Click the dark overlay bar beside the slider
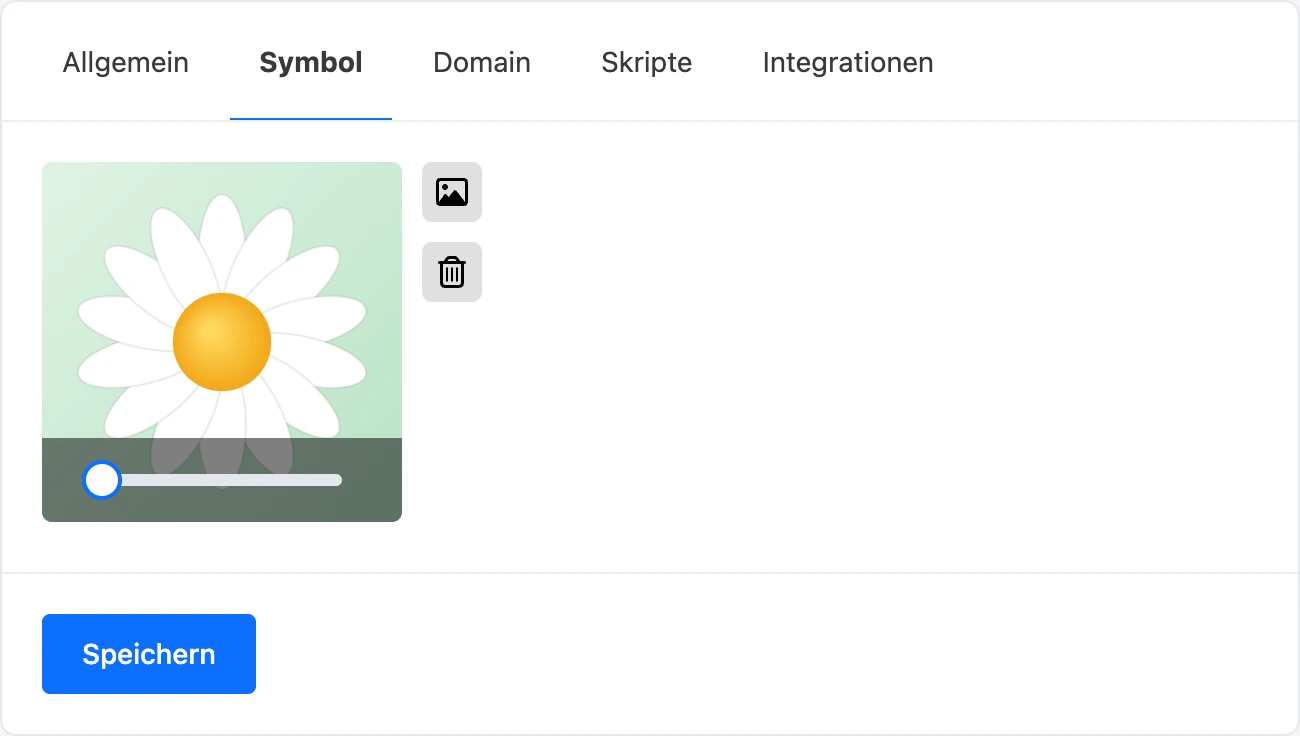The image size is (1300, 736). (372, 480)
